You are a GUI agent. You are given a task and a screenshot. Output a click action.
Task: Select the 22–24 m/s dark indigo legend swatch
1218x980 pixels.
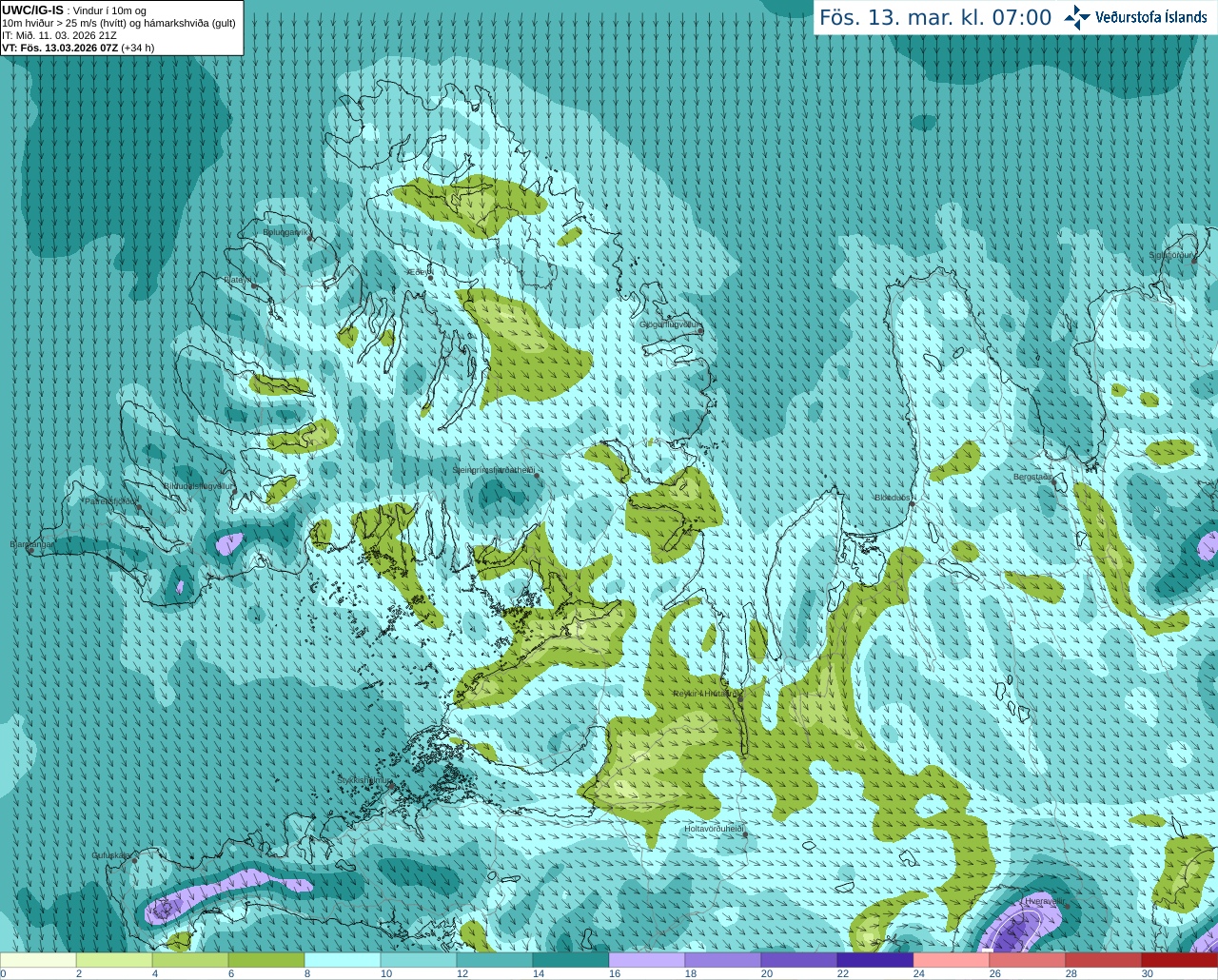875,960
